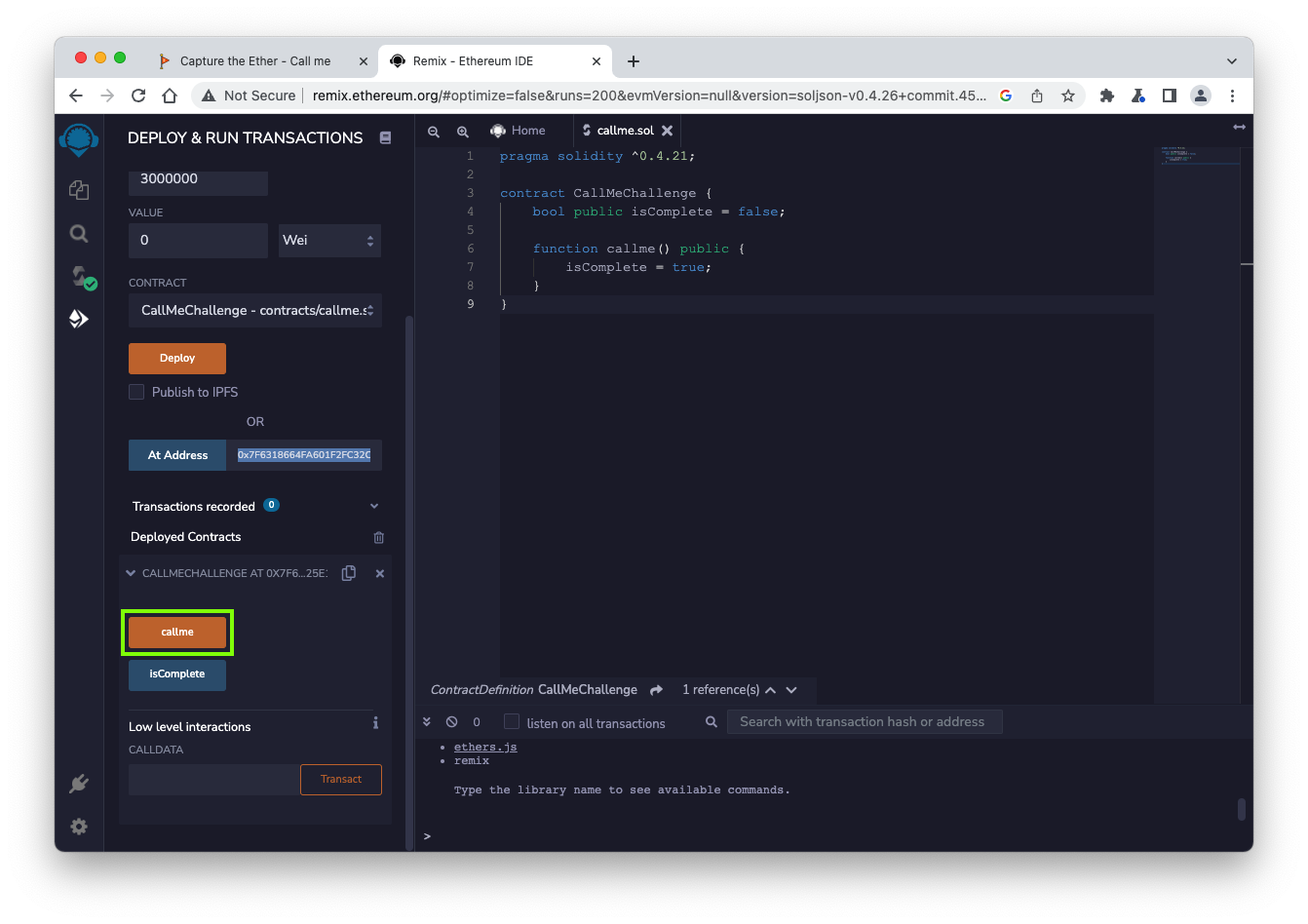Viewport: 1308px width, 924px height.
Task: Copy the deployed CallMeChallenge contract address
Action: (x=348, y=573)
